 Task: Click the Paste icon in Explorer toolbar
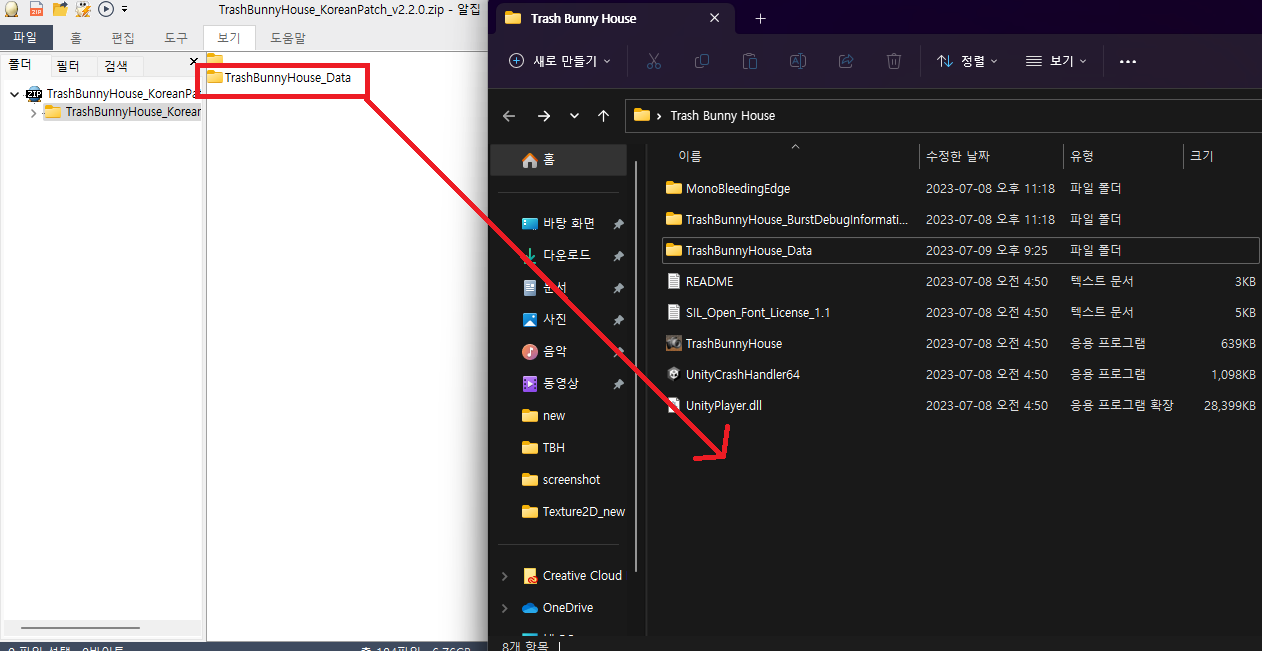click(750, 61)
